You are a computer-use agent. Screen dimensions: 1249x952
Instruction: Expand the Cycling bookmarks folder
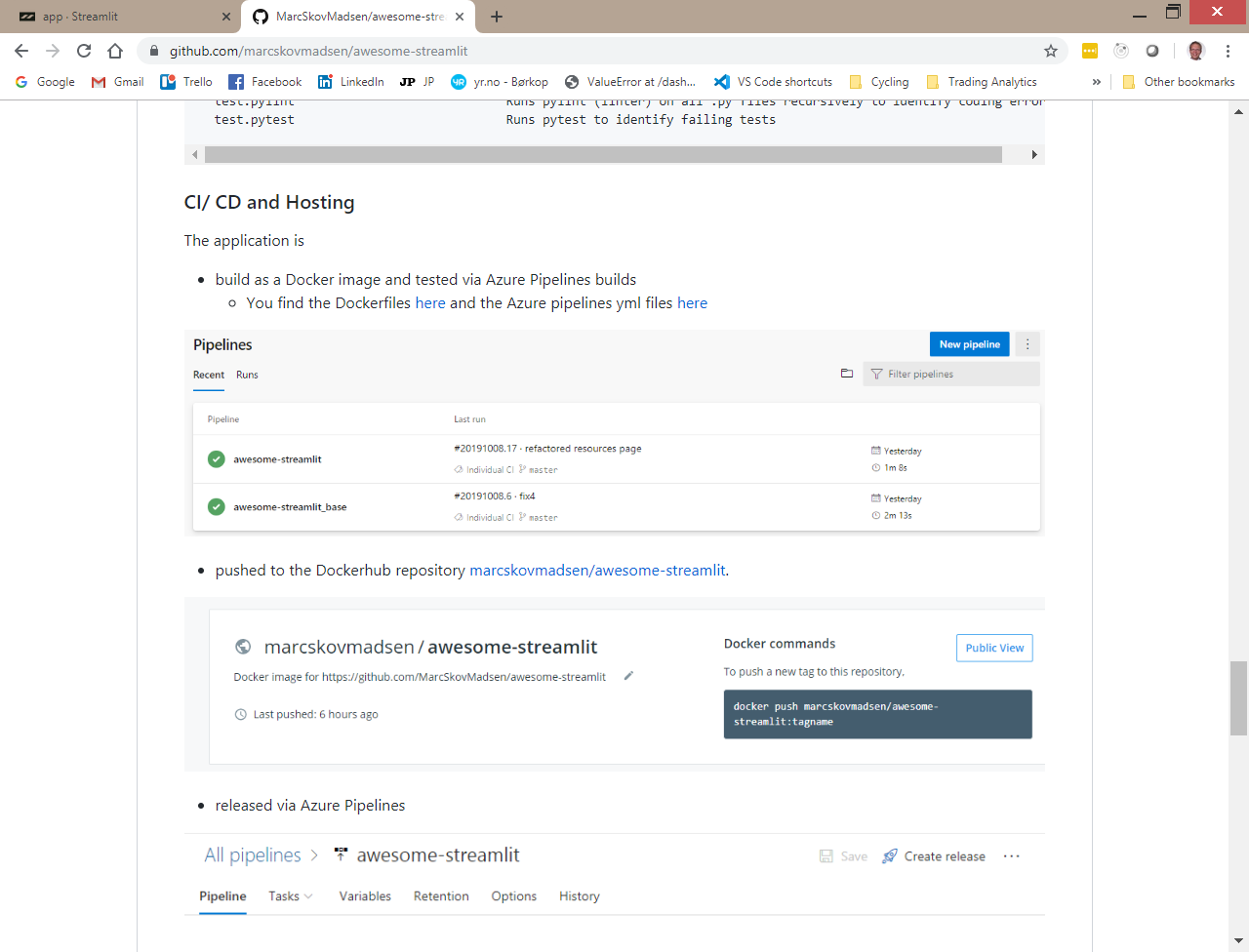point(879,82)
